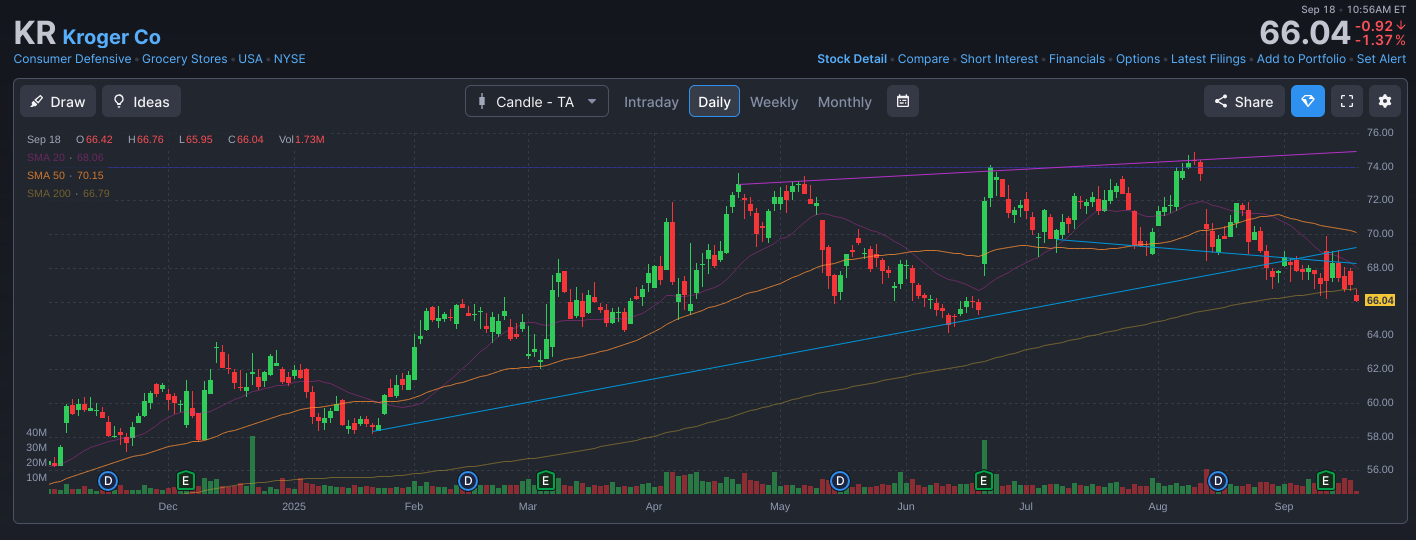Click the Vol 1.73M readout
The image size is (1416, 540).
[x=301, y=139]
